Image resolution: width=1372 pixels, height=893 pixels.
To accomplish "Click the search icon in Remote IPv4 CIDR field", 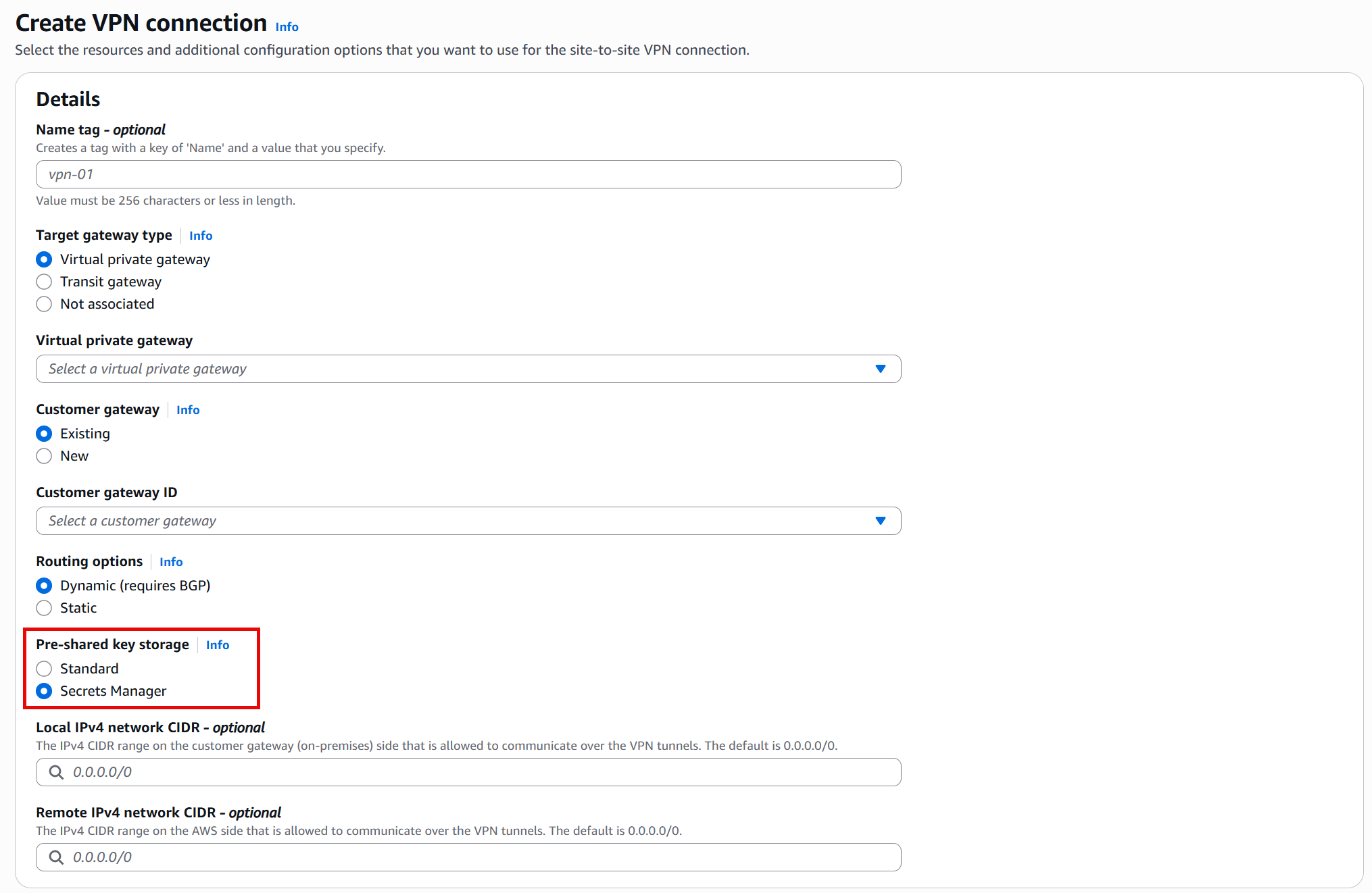I will (56, 857).
